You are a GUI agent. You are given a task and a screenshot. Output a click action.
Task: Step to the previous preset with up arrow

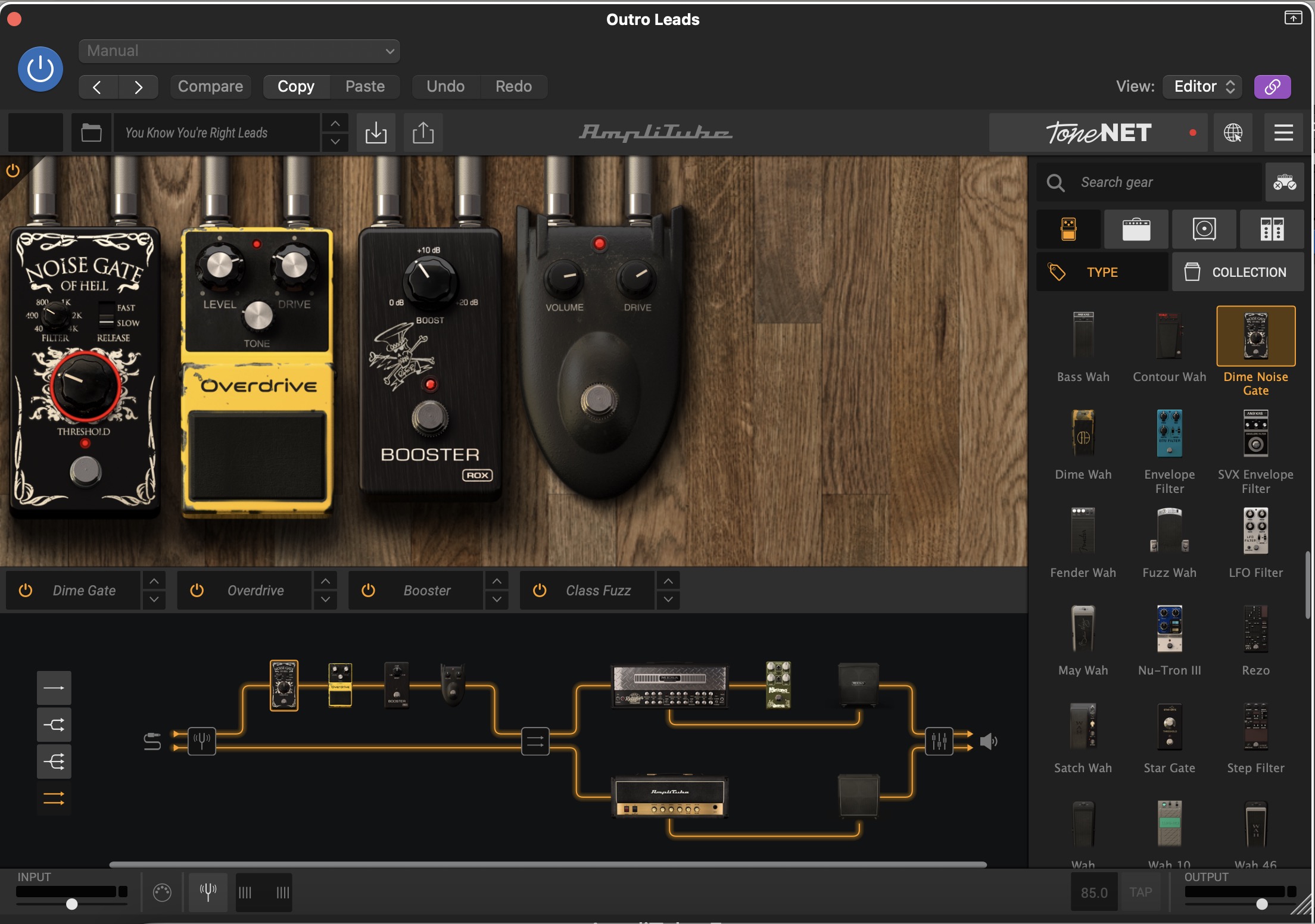coord(335,123)
